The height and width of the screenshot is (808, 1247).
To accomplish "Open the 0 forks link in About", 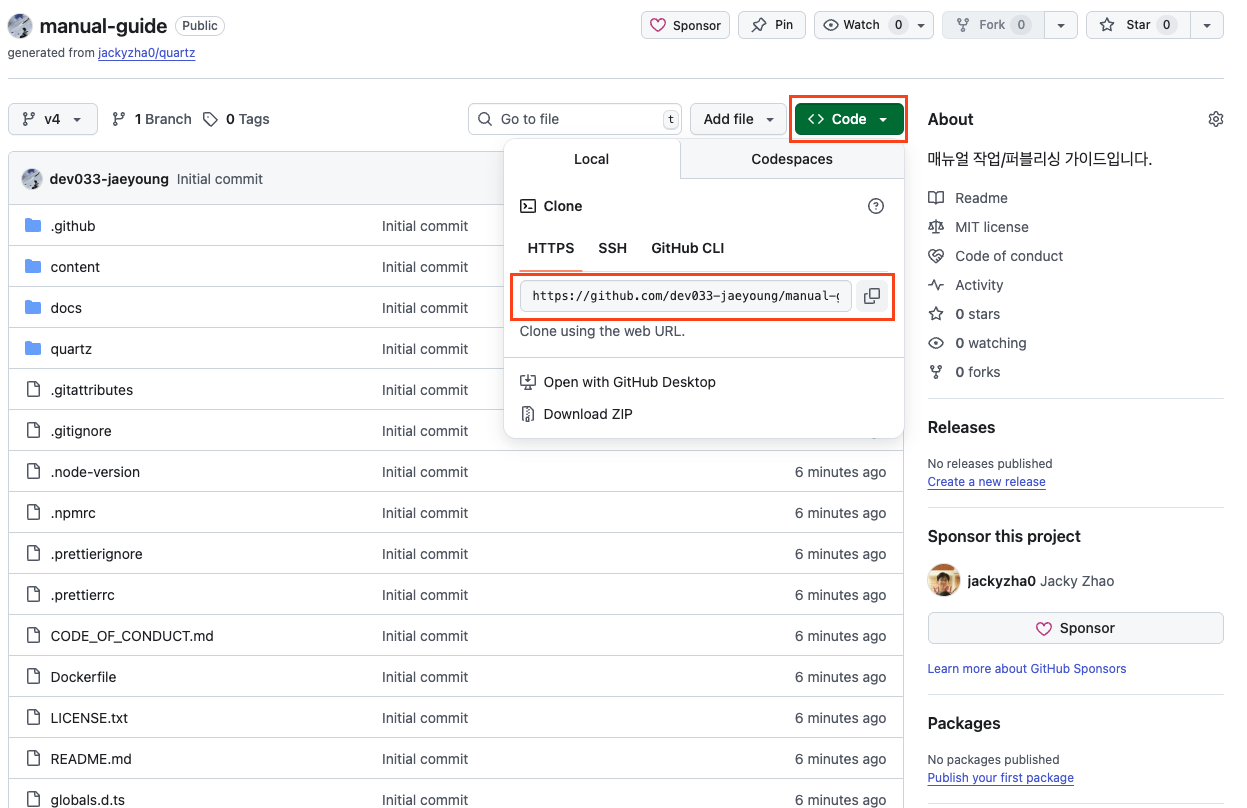I will point(964,372).
